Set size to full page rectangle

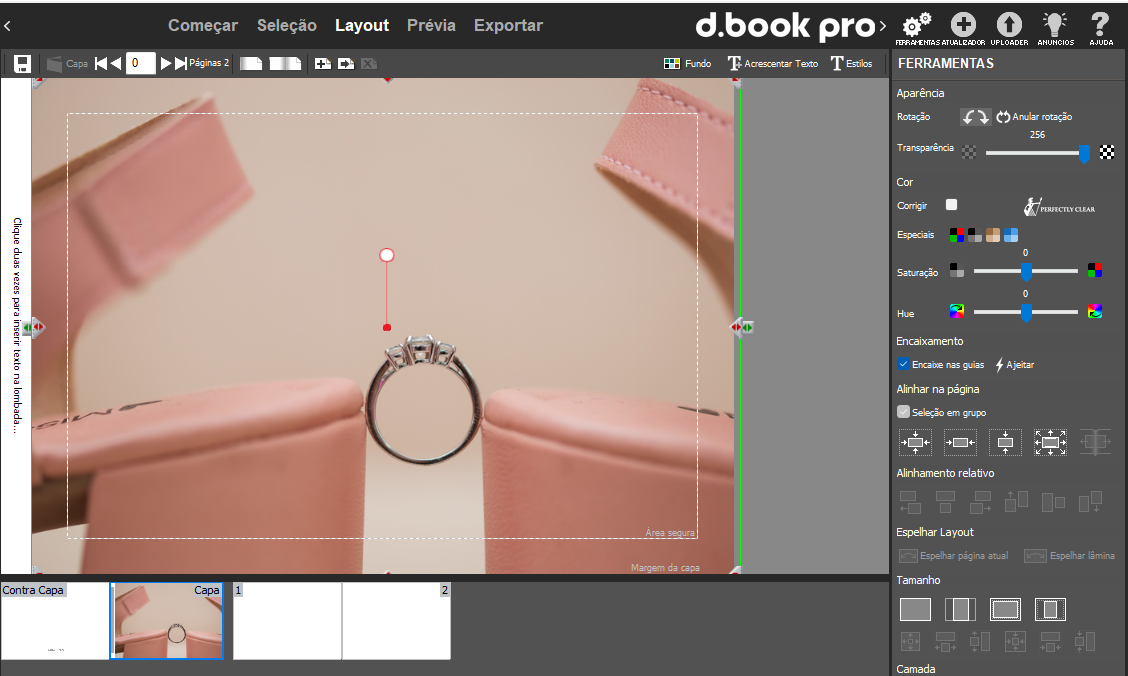915,610
